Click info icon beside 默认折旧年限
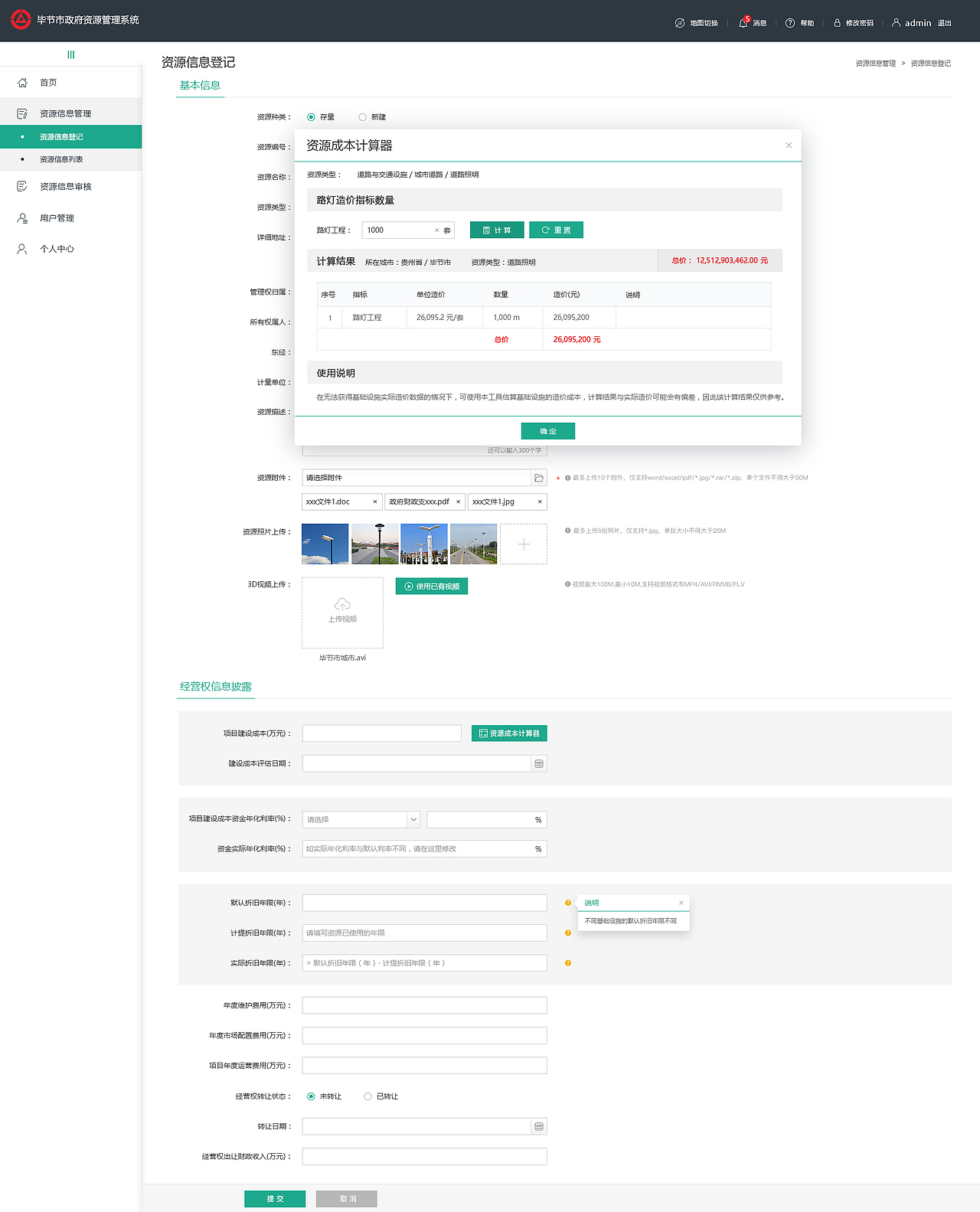Screen dimensions: 980x1212 [568, 903]
